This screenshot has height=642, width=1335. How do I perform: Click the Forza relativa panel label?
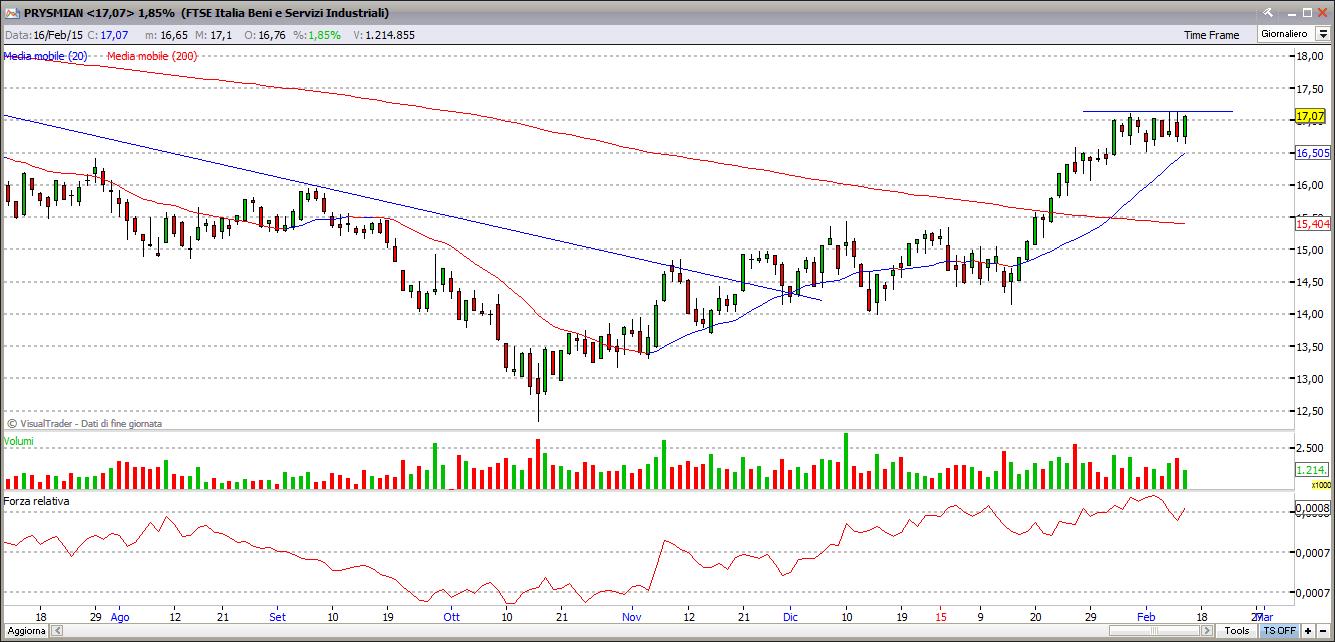point(37,500)
